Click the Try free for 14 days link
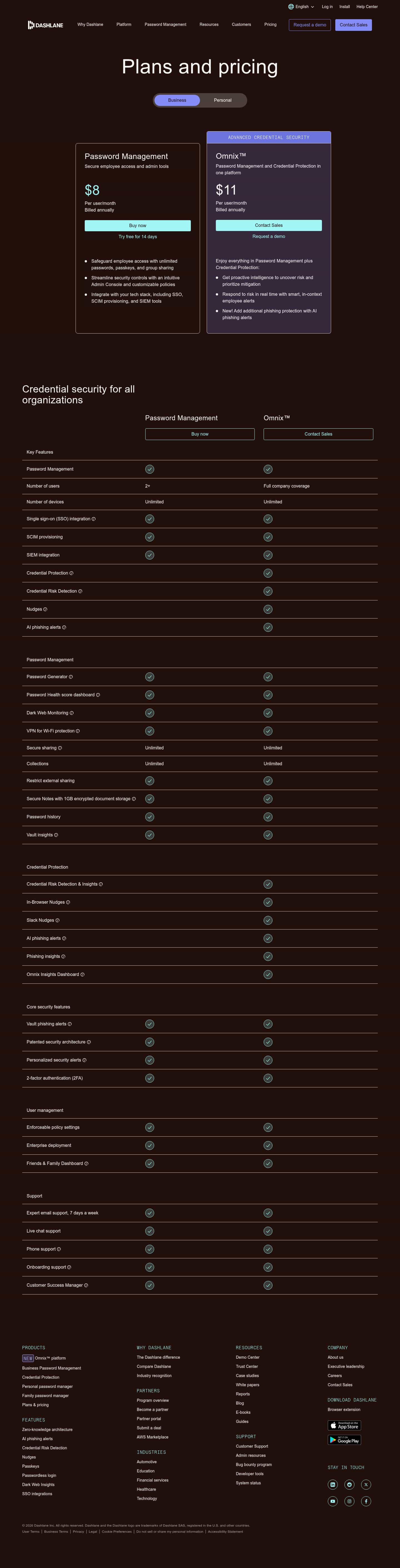Viewport: 400px width, 1568px height. click(x=137, y=237)
